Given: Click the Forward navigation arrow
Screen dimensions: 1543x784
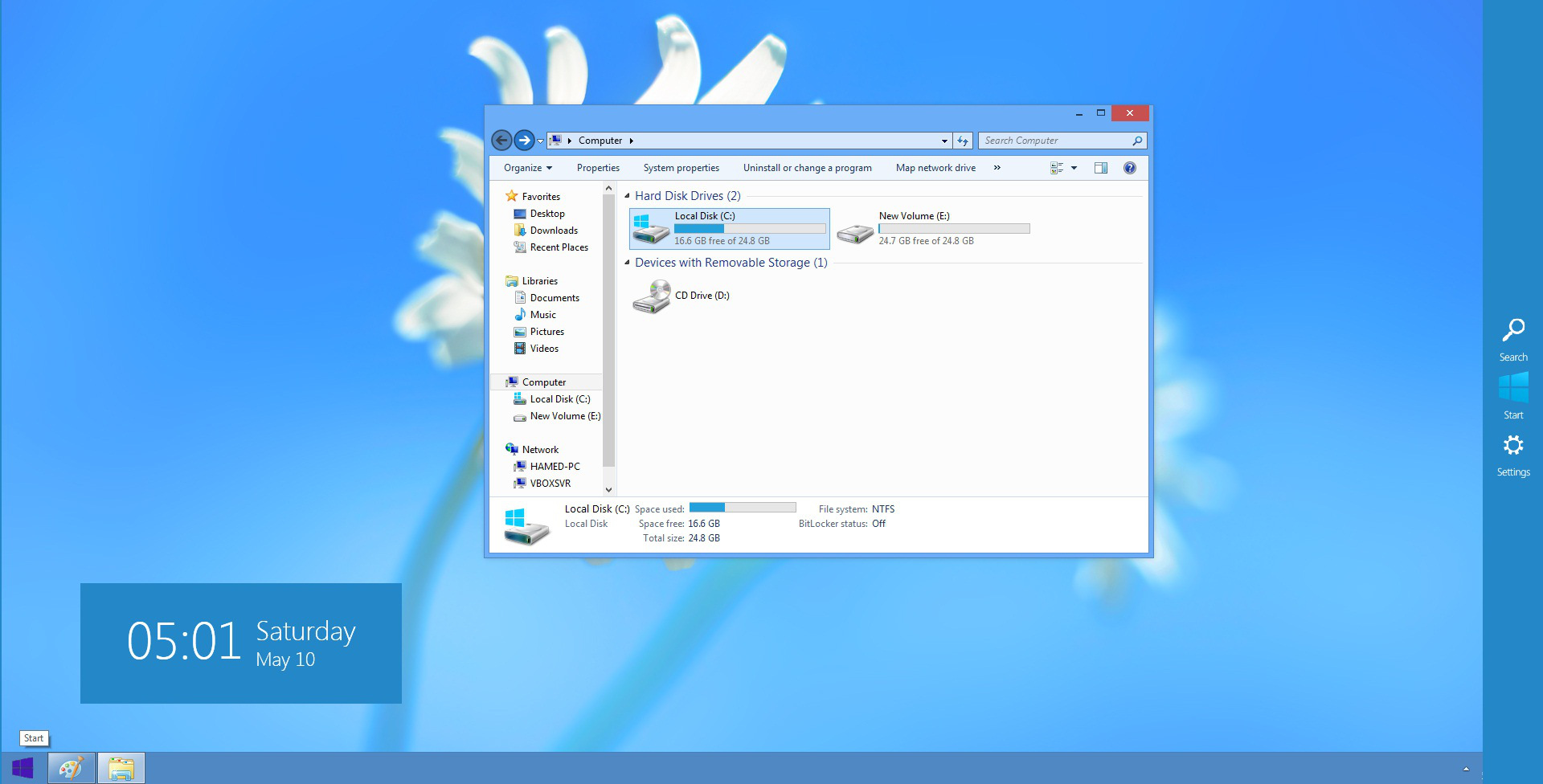Looking at the screenshot, I should [x=524, y=141].
